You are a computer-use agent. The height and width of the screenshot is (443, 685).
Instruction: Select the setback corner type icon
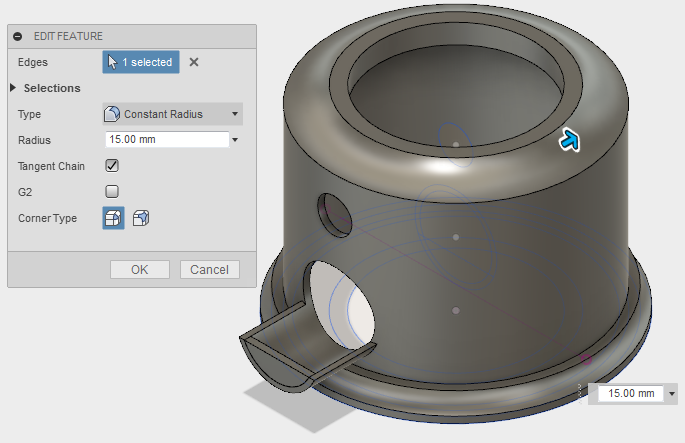coord(141,218)
